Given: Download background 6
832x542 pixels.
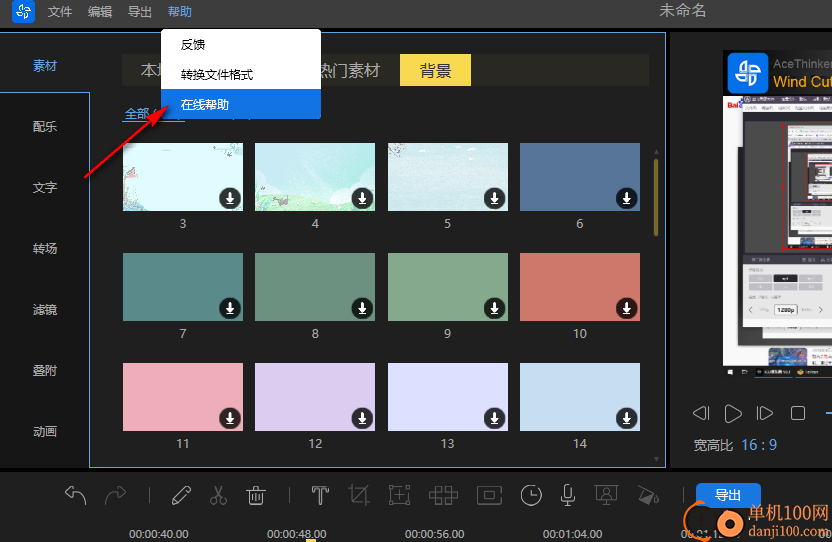Looking at the screenshot, I should (626, 198).
